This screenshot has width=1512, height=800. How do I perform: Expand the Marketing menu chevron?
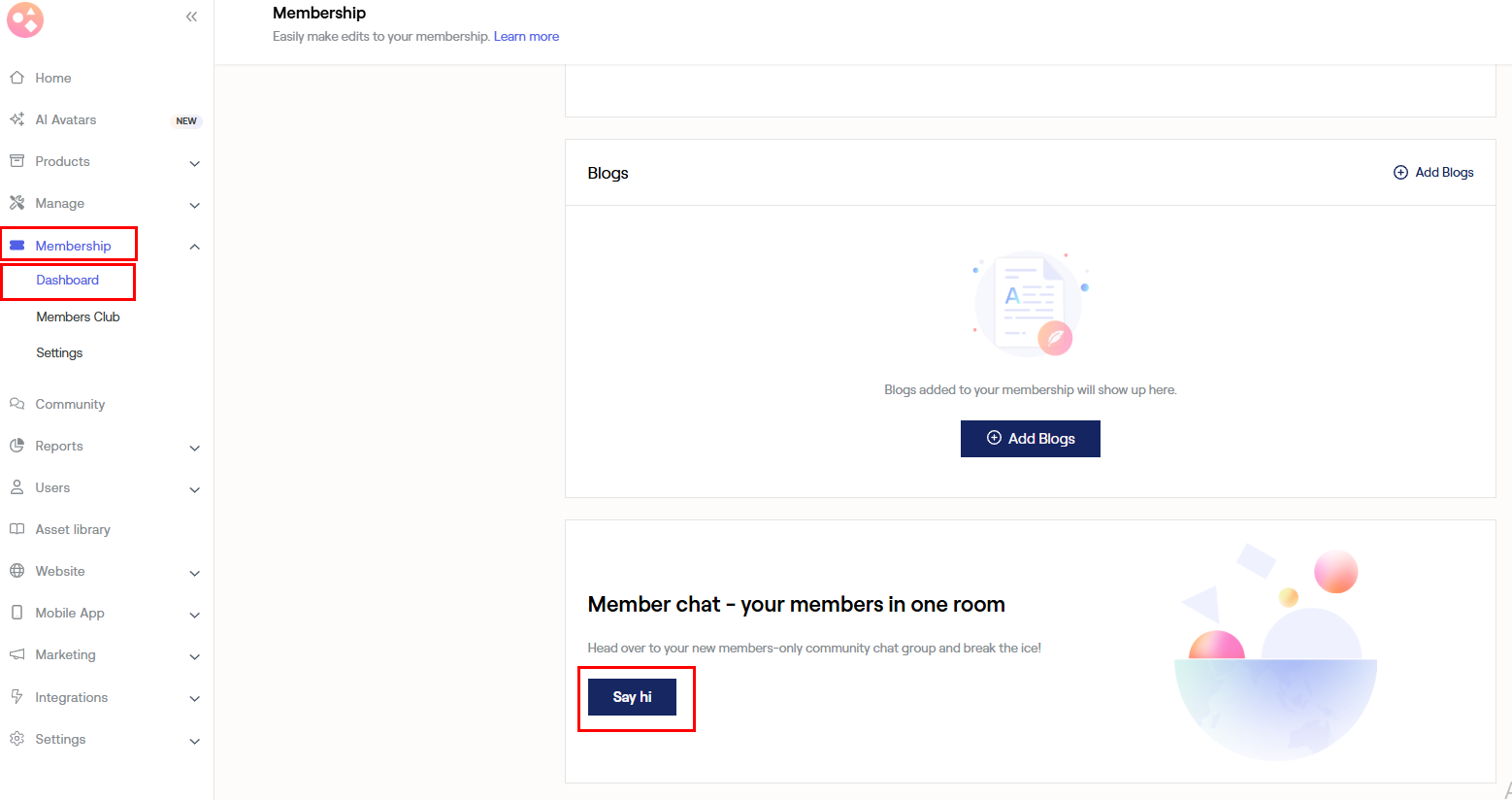click(194, 656)
